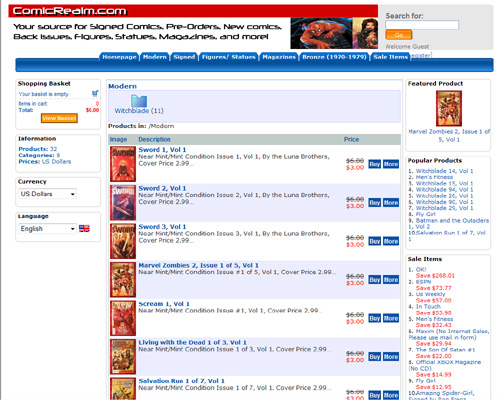Click the Image column header
The height and width of the screenshot is (400, 500).
coord(118,139)
